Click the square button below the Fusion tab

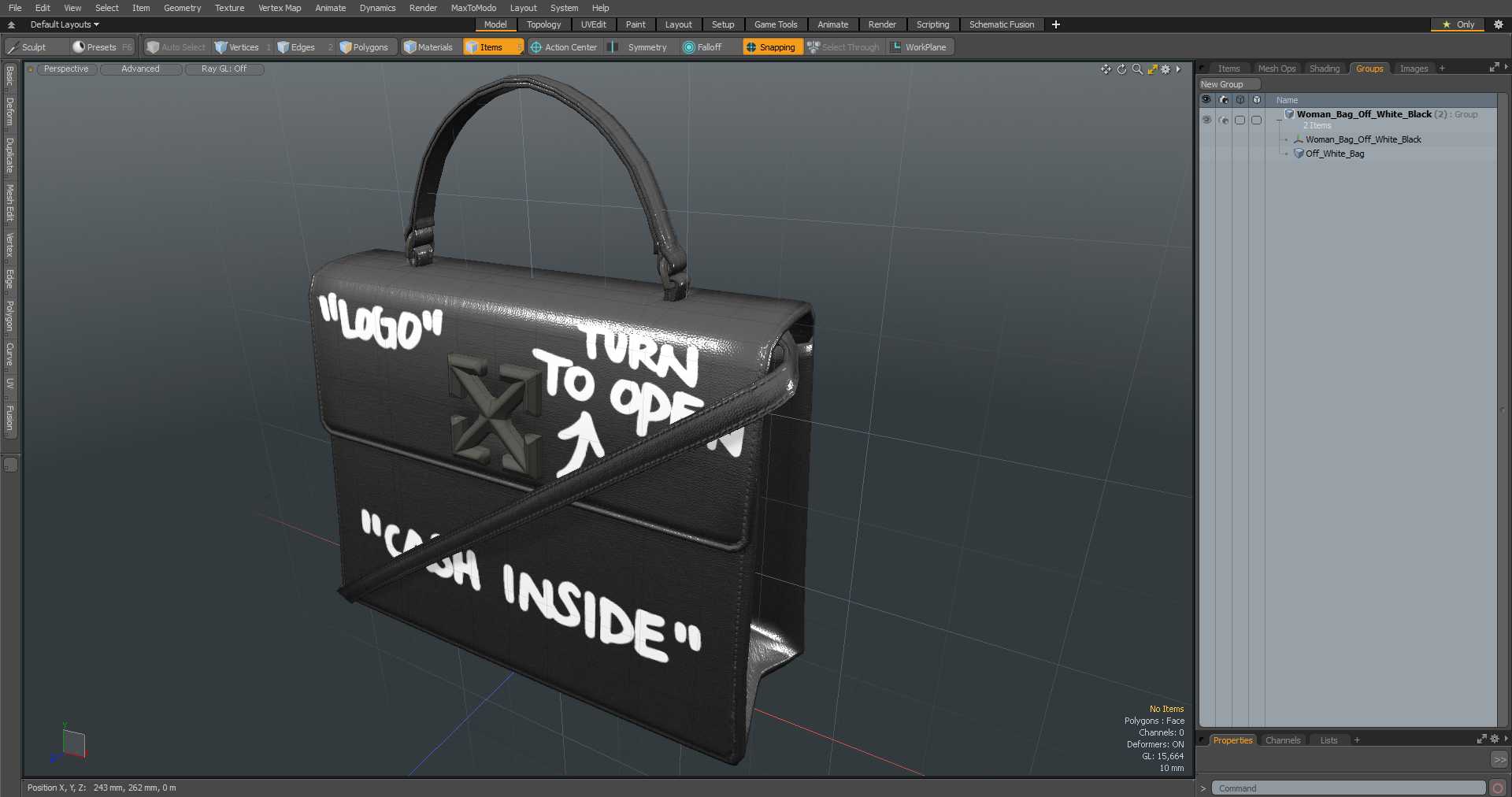click(10, 465)
